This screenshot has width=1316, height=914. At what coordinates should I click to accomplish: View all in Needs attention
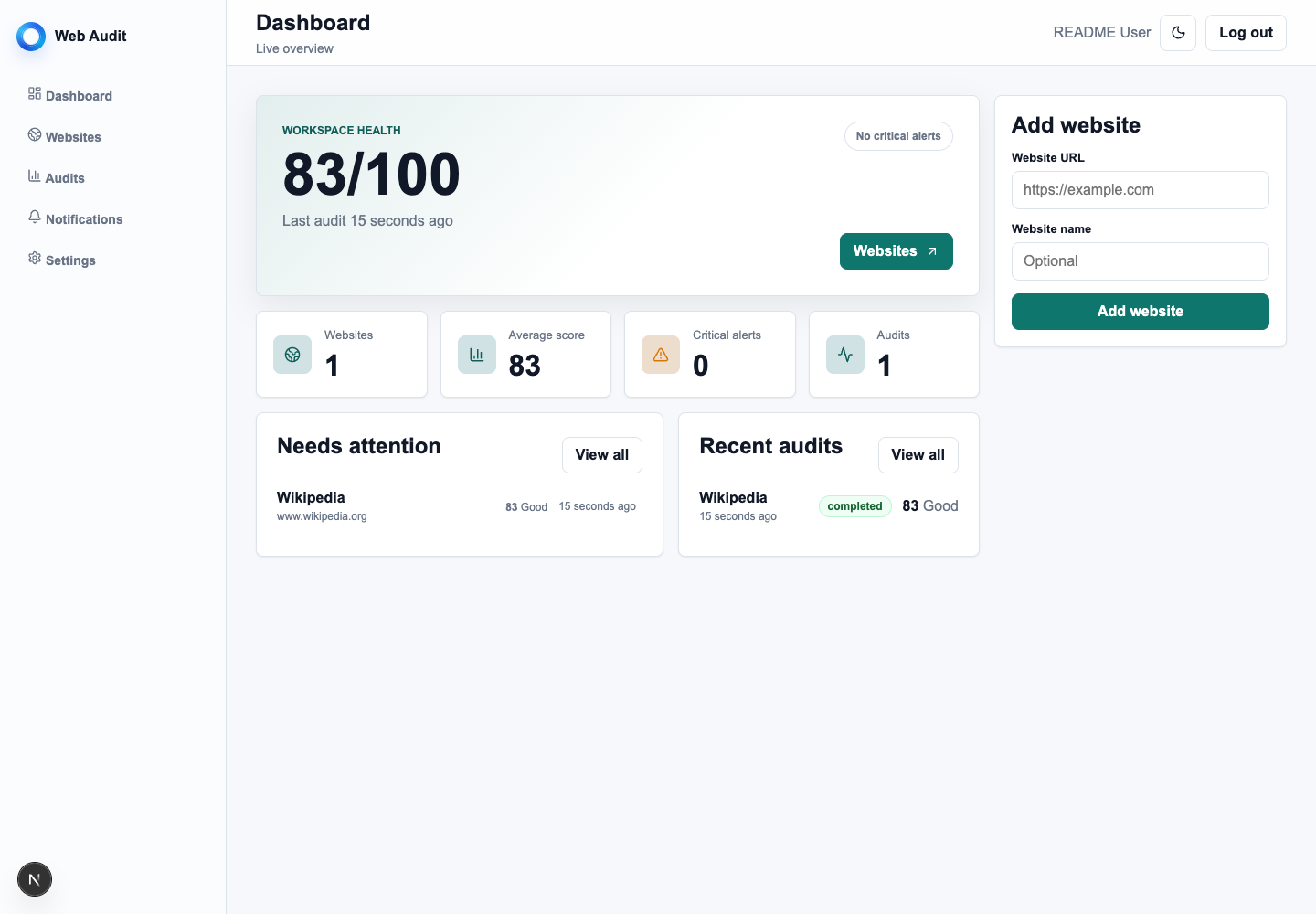(602, 455)
